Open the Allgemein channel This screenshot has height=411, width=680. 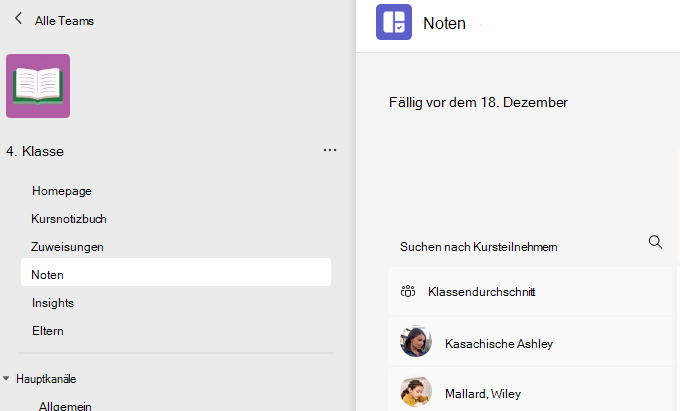point(65,406)
